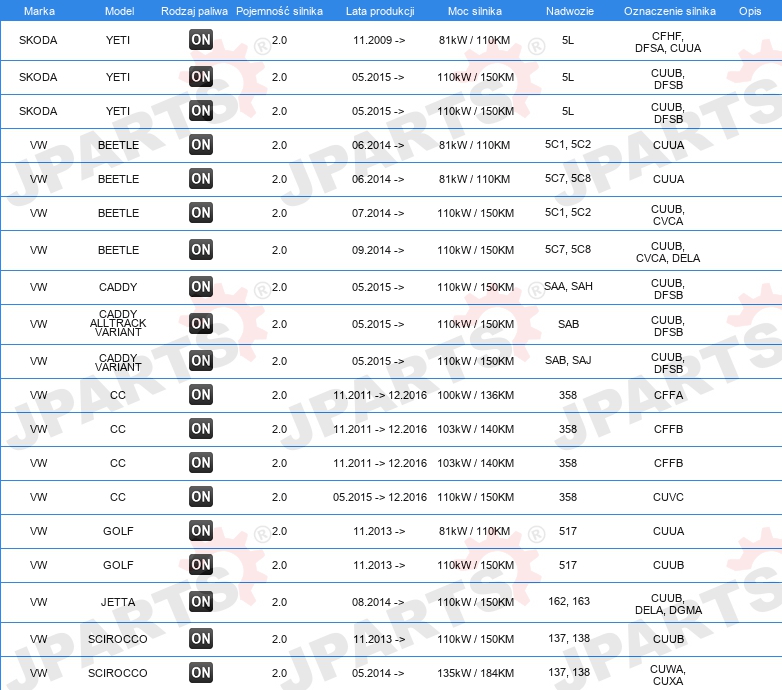
Task: Click the production date 09.2014 ->
Action: coord(378,250)
